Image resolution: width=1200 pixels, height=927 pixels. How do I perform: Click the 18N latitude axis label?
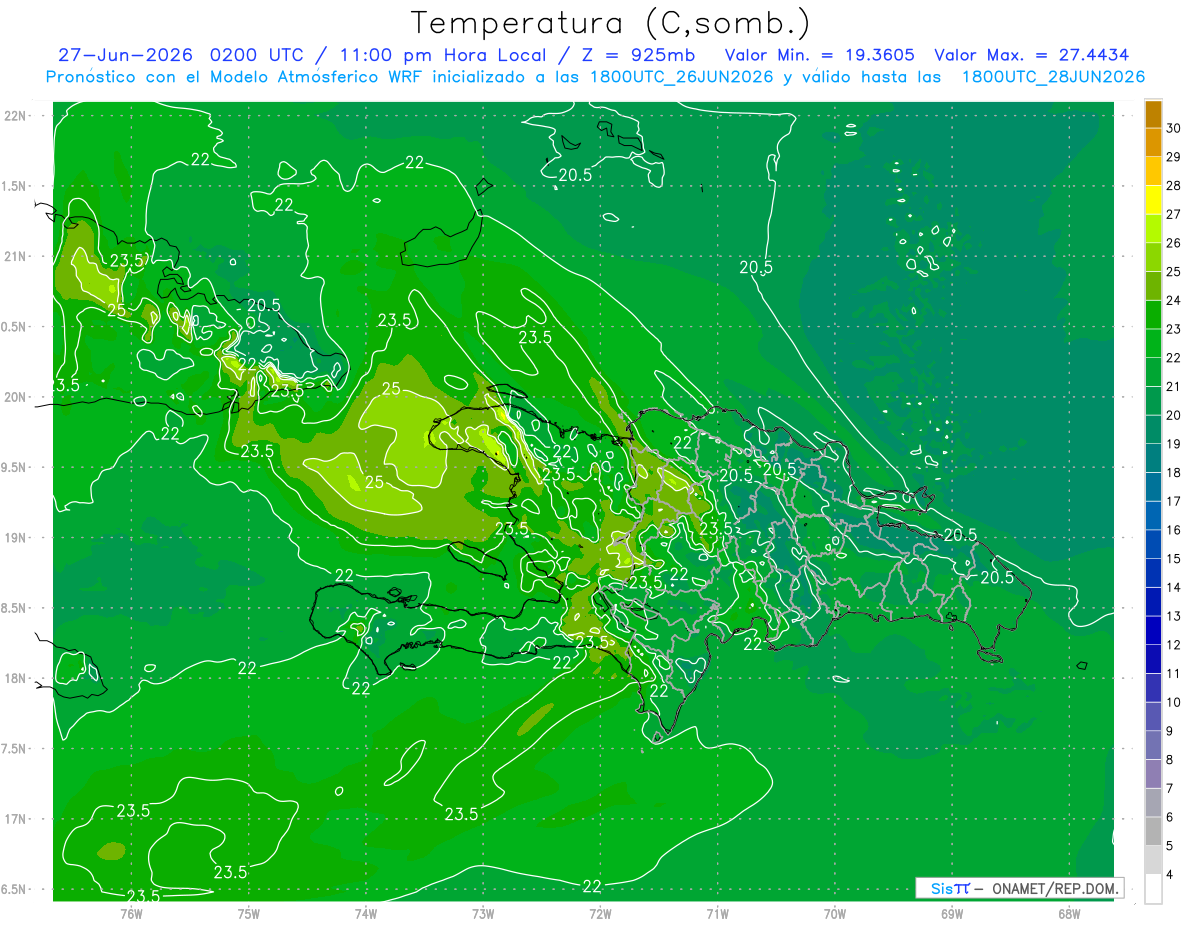(16, 678)
